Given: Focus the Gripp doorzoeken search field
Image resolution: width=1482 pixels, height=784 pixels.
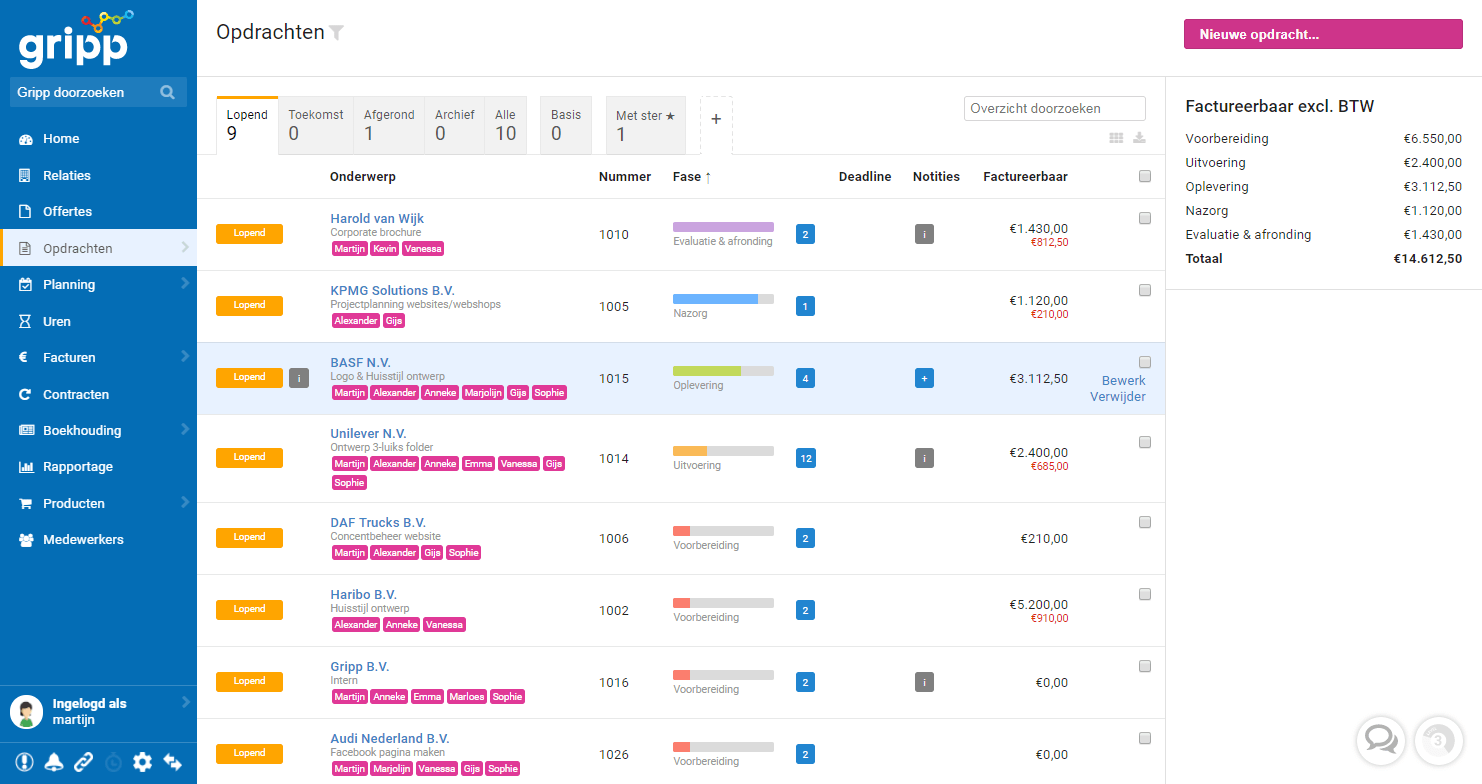Looking at the screenshot, I should tap(98, 92).
